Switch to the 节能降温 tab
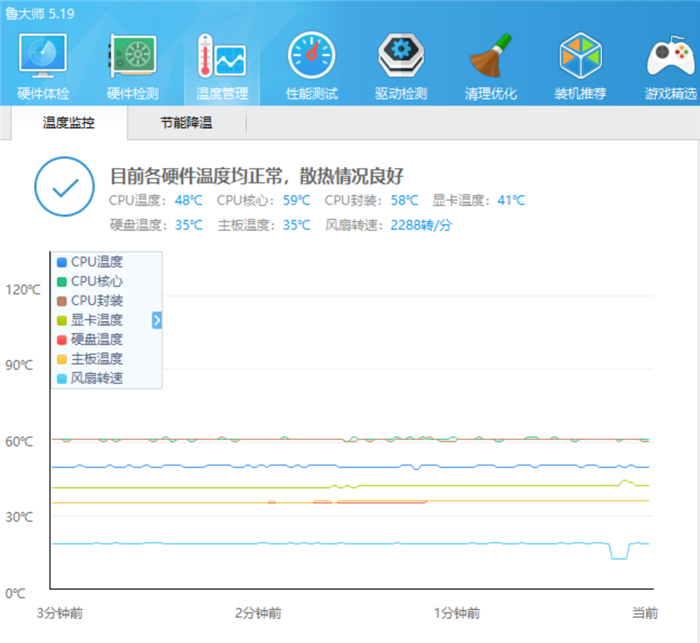The image size is (700, 643). tap(186, 124)
